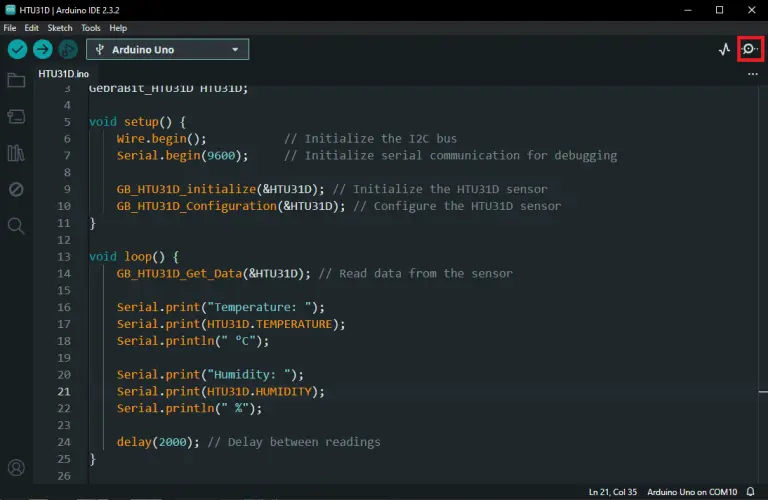Open the Help menu
768x500 pixels.
point(118,28)
